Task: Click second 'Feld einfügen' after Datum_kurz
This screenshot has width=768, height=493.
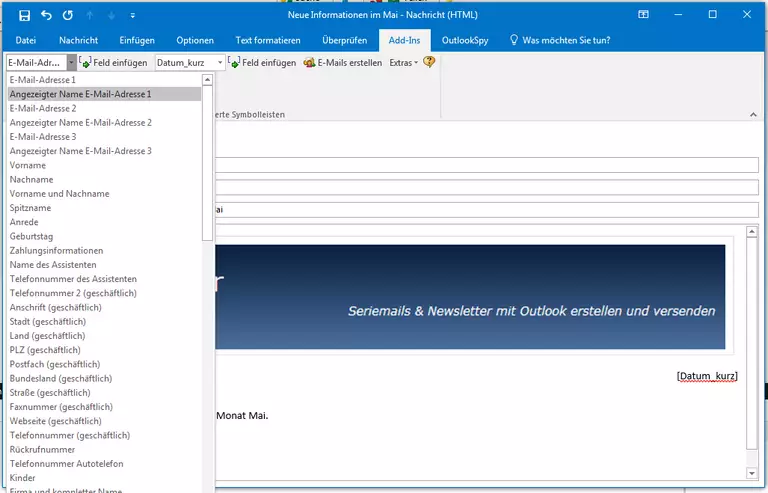Action: click(263, 62)
